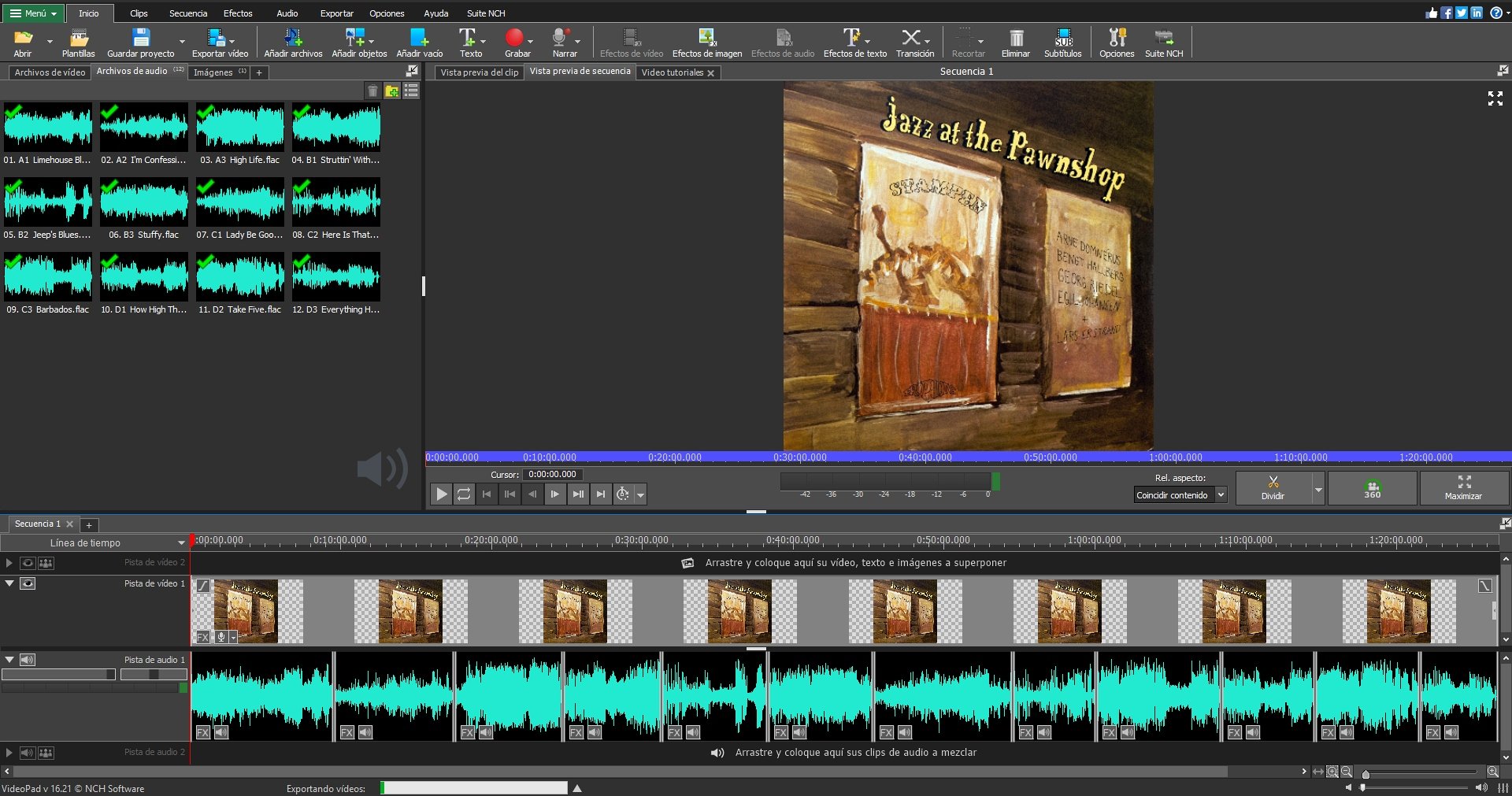Click the 360 video button
This screenshot has width=1512, height=796.
1373,489
